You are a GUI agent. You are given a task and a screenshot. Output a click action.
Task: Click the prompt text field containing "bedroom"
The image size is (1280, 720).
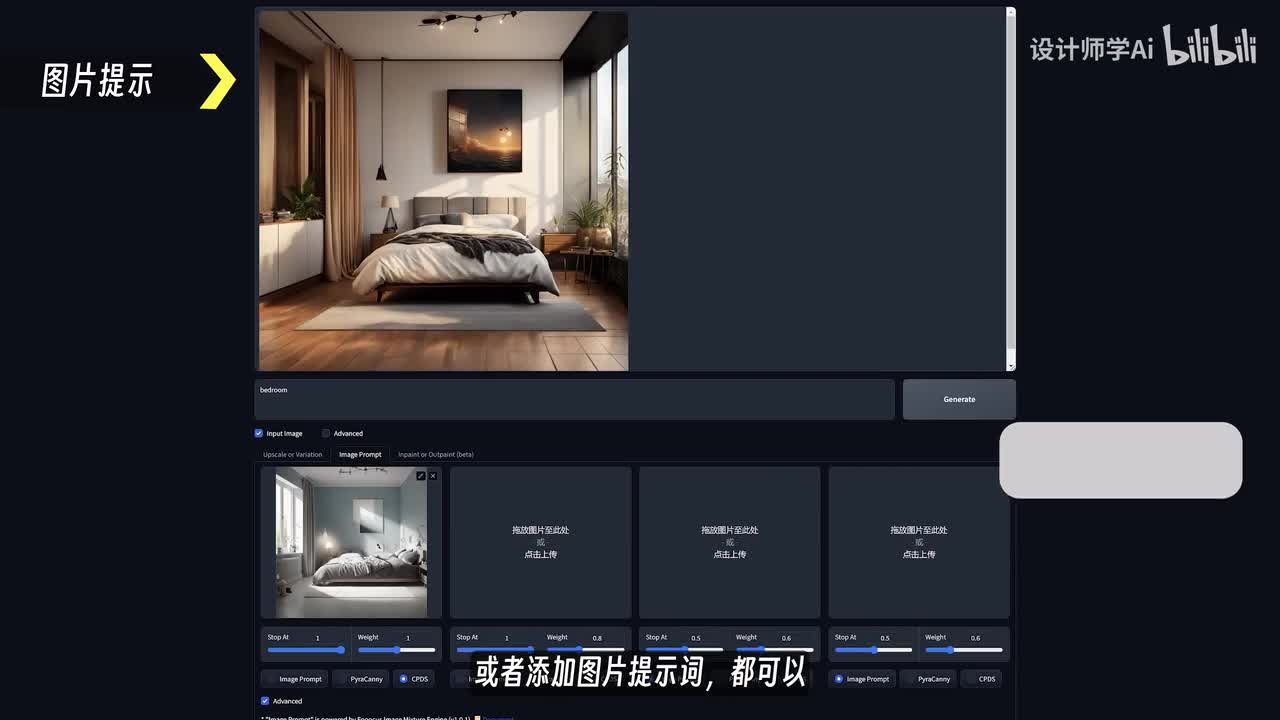pyautogui.click(x=574, y=399)
